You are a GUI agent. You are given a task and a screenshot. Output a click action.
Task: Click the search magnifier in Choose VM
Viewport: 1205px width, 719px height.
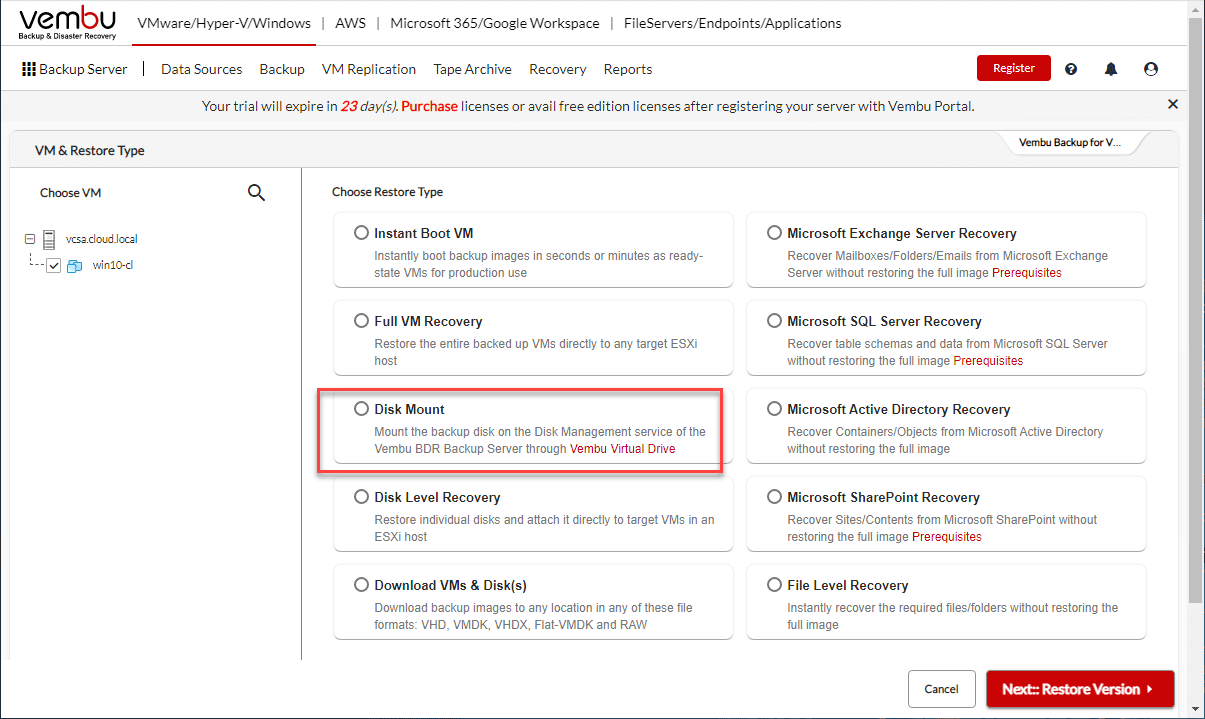tap(256, 193)
